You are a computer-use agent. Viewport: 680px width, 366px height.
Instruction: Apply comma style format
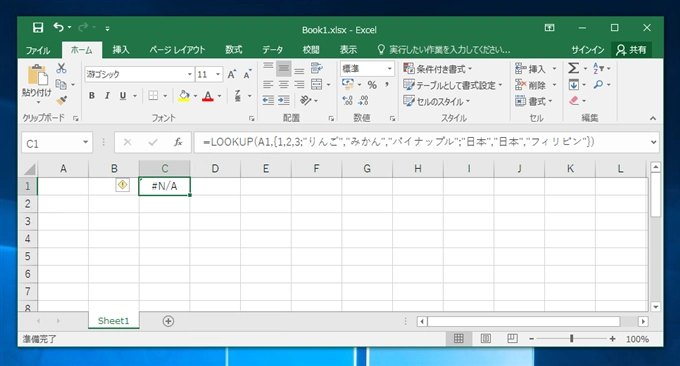pos(386,85)
